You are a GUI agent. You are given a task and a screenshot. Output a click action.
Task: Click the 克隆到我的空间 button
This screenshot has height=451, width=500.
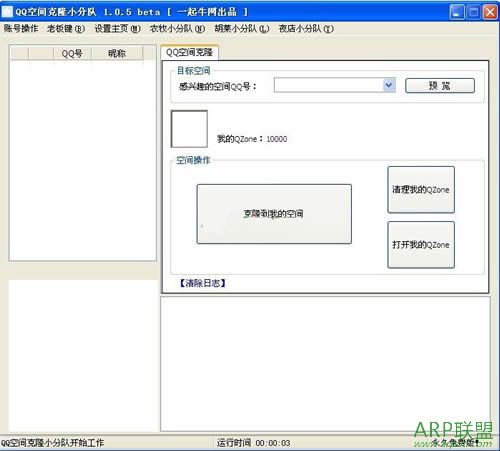[x=274, y=214]
